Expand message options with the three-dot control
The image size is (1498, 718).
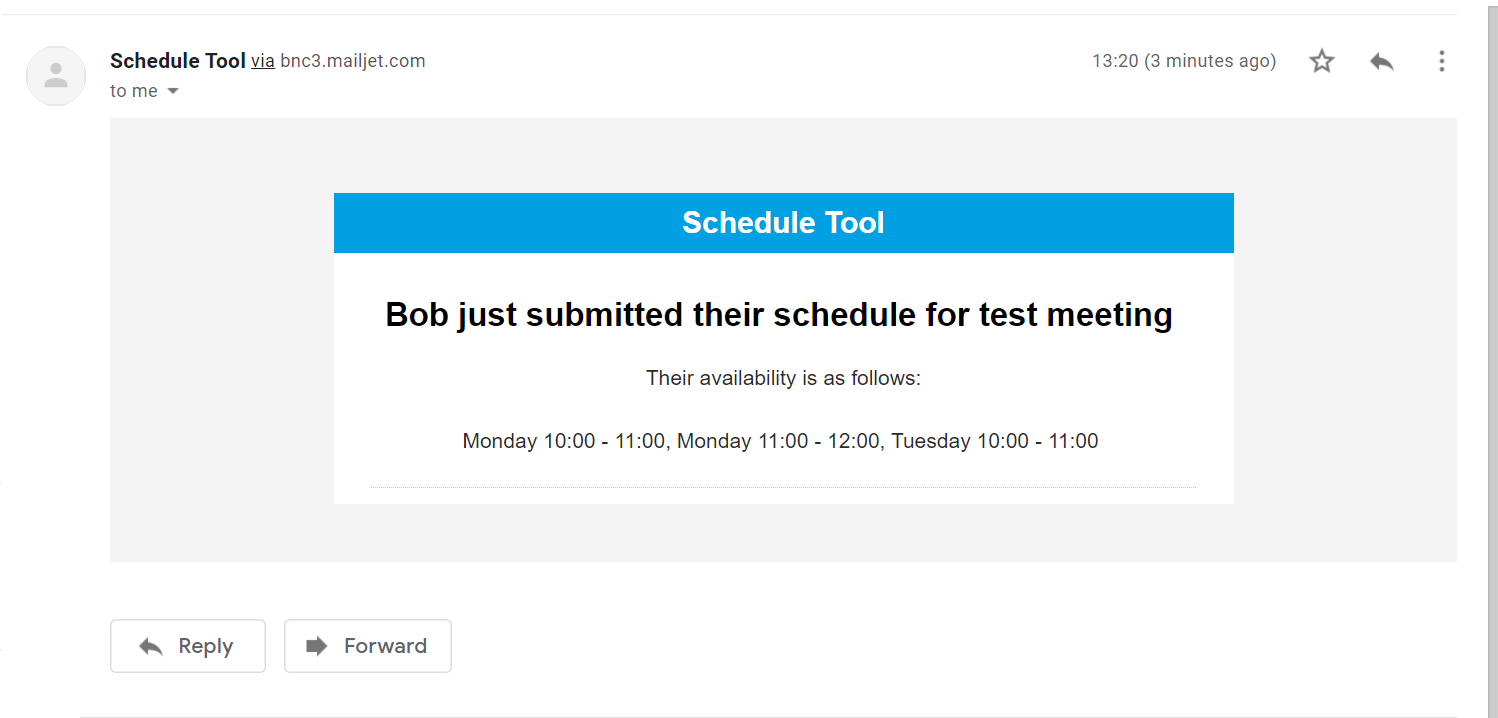pos(1442,61)
